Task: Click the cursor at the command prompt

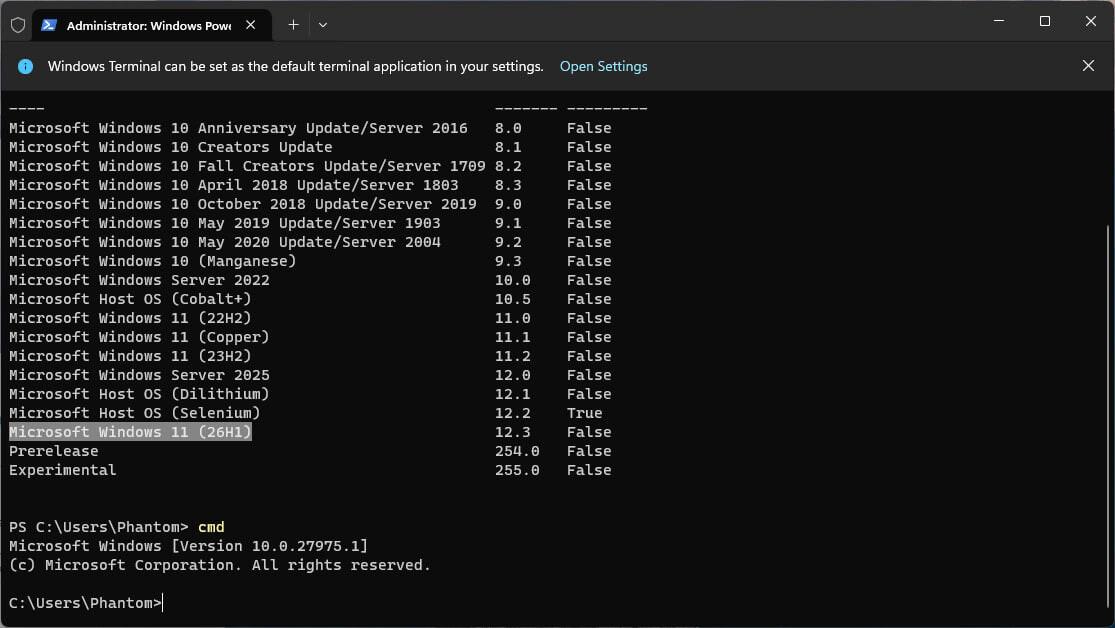Action: coord(162,602)
